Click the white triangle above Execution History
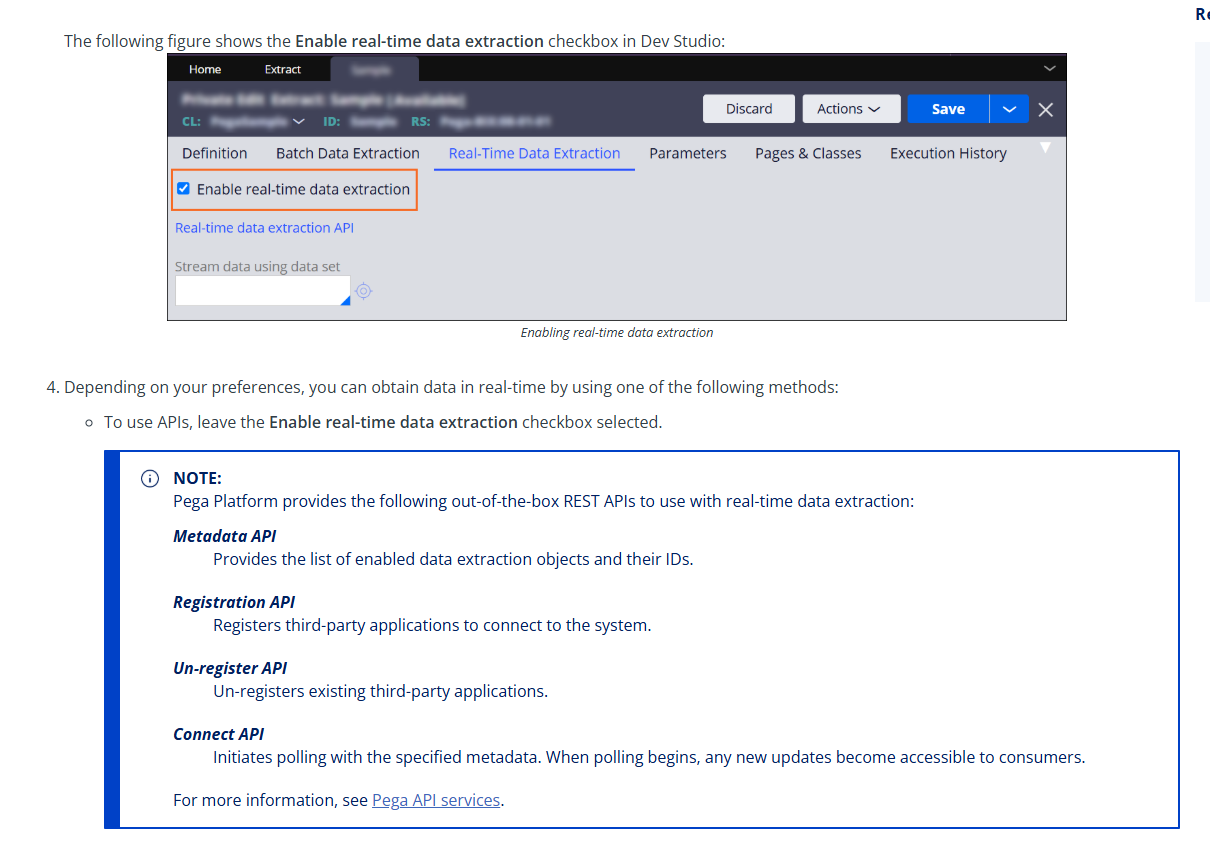 1044,146
